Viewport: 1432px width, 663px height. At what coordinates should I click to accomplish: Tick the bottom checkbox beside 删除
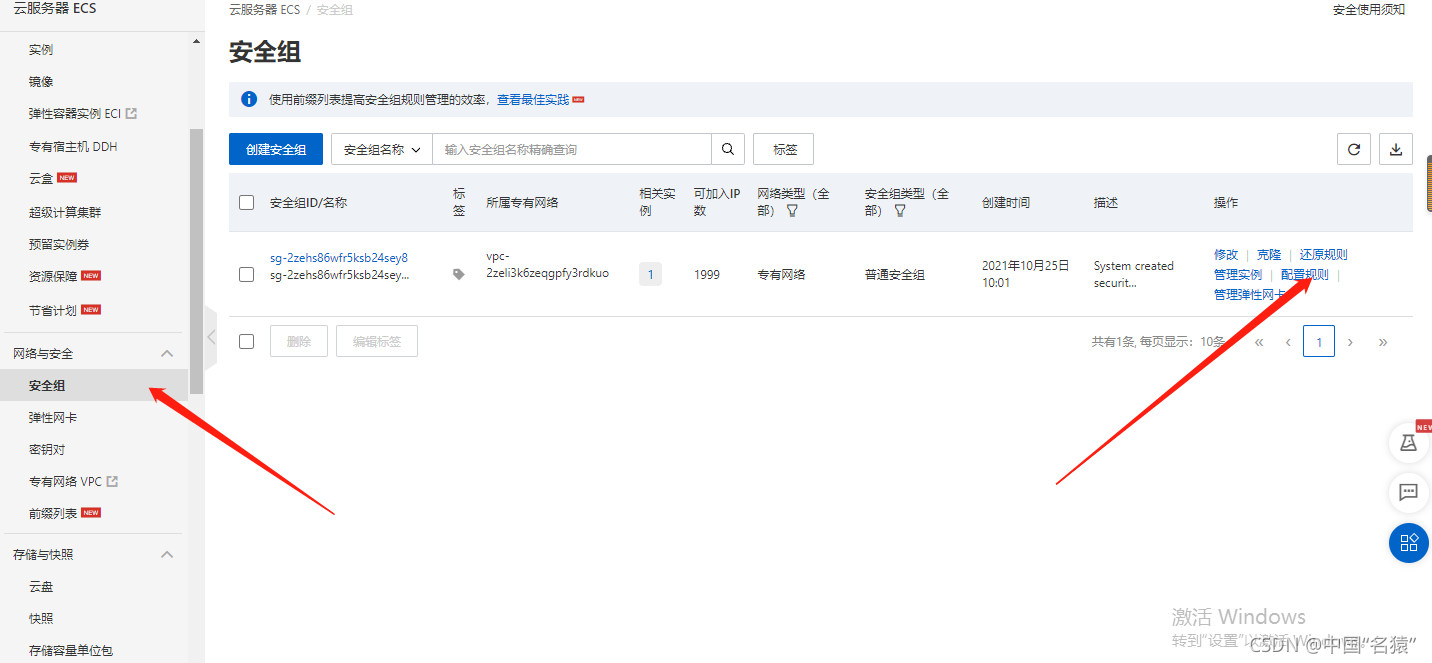click(x=247, y=341)
